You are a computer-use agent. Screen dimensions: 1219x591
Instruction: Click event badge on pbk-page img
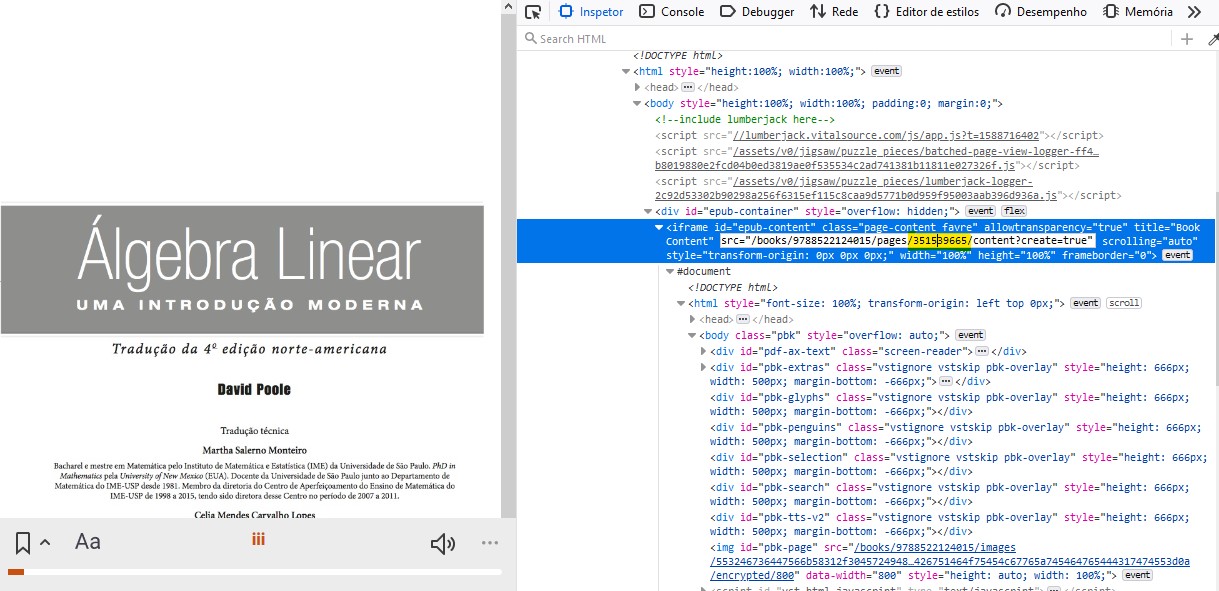tap(1138, 576)
